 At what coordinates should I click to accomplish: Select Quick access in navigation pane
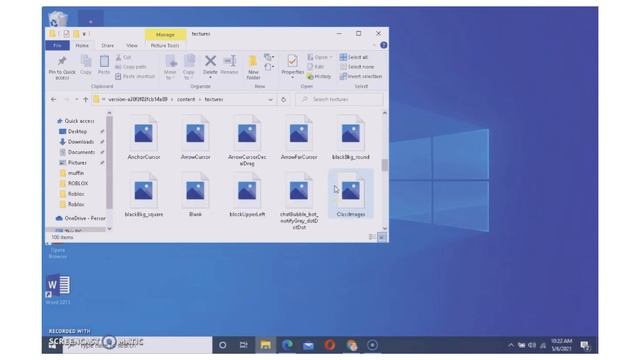(x=76, y=121)
